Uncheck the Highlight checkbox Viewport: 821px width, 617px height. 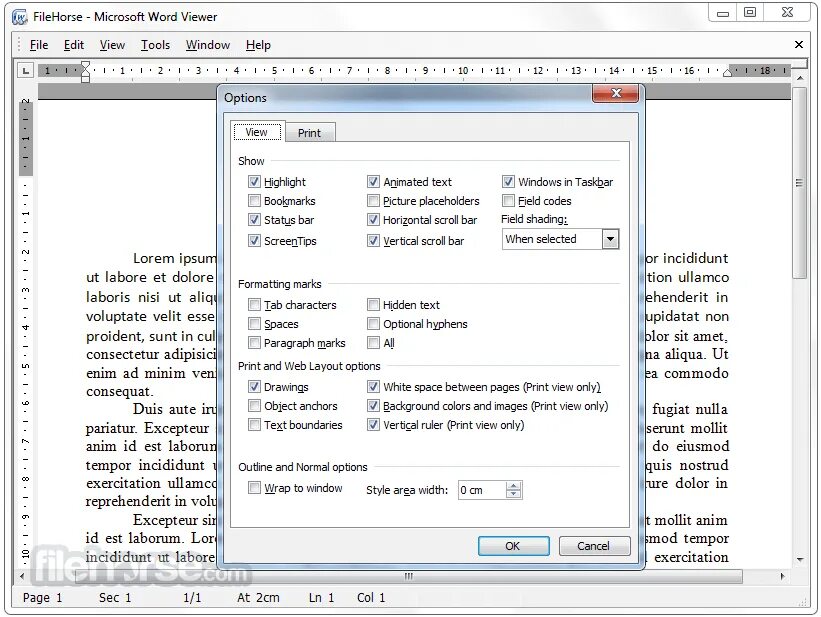254,182
